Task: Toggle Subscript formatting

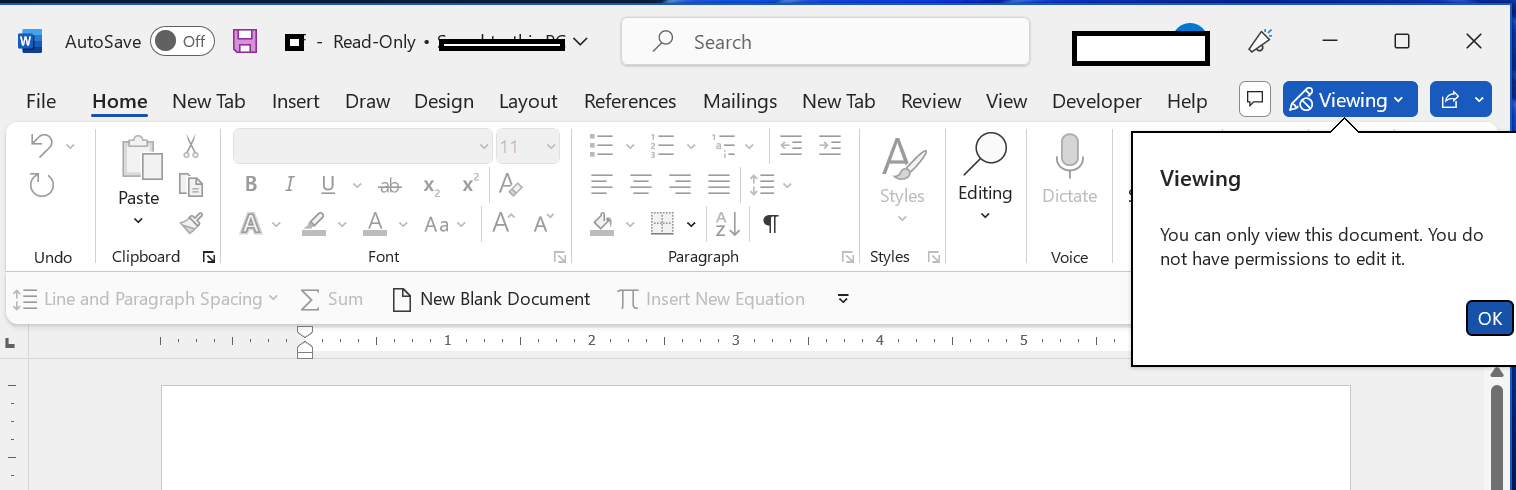Action: pos(431,185)
